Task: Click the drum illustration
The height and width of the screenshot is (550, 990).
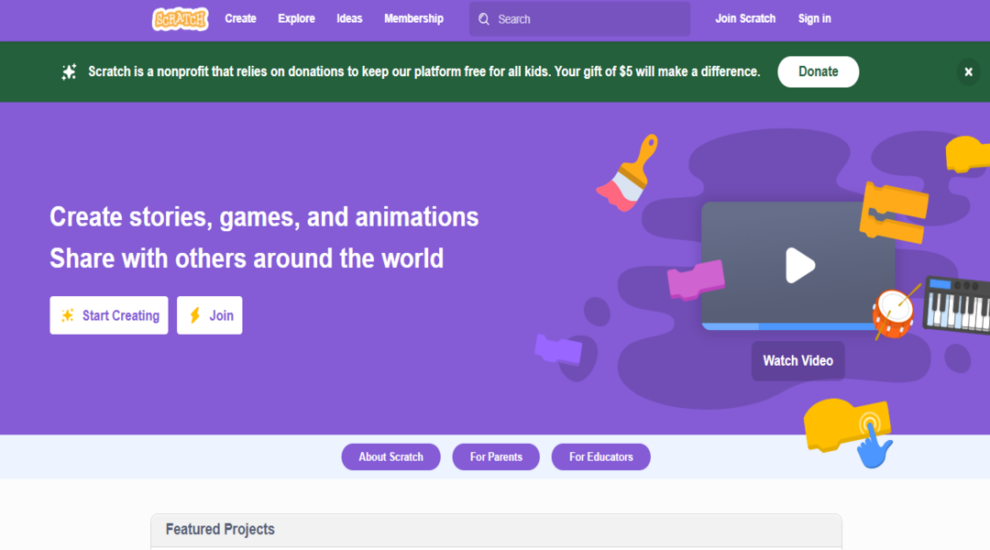Action: 893,313
